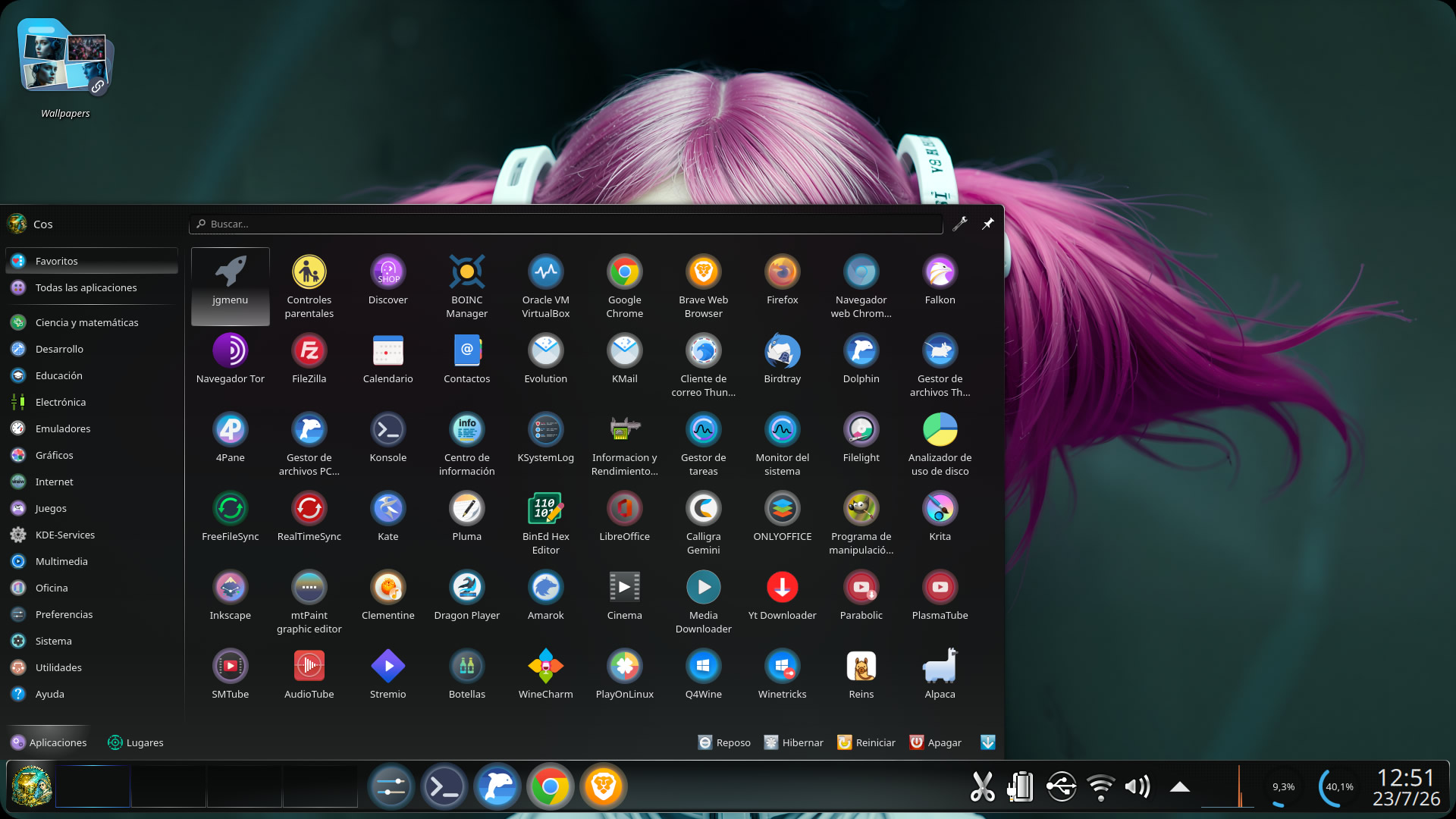Screen dimensions: 1456x819
Task: Select the Internet category
Action: click(x=93, y=482)
